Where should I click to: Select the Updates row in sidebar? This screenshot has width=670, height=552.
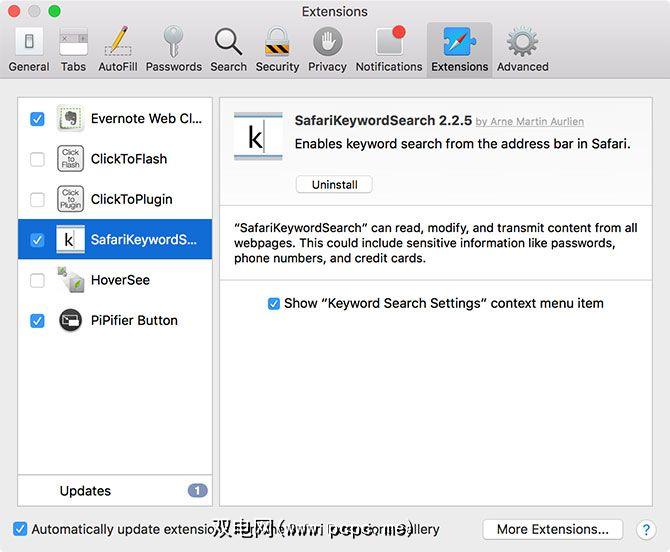pos(115,490)
